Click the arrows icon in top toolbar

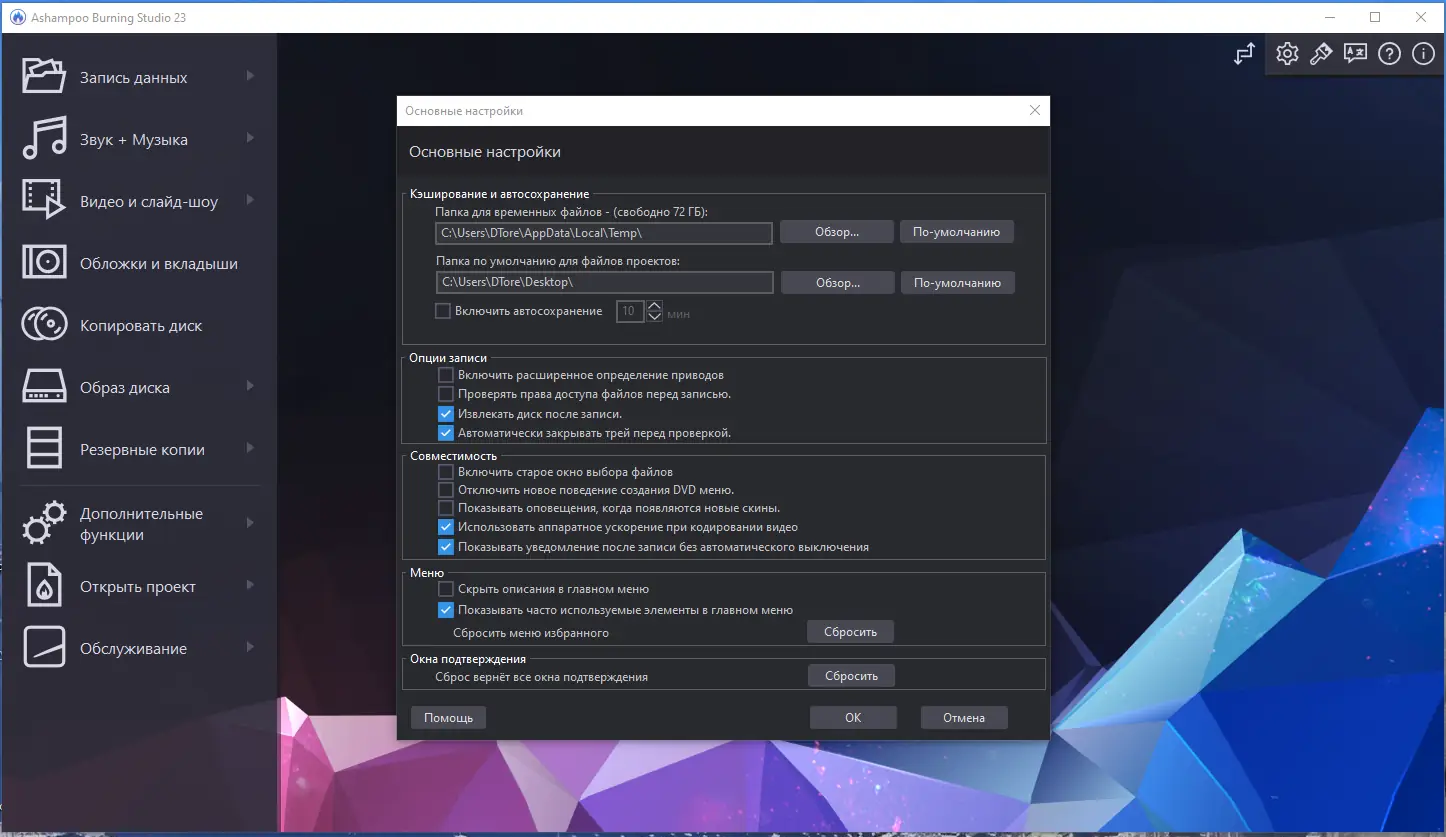point(1244,54)
